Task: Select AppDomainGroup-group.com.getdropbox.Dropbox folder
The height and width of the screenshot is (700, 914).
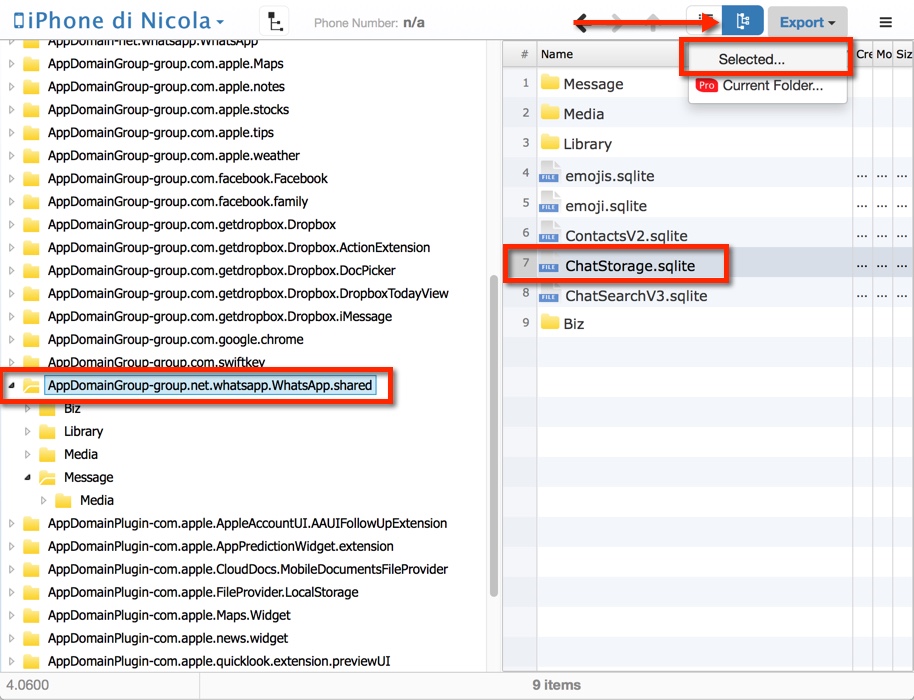Action: (192, 224)
